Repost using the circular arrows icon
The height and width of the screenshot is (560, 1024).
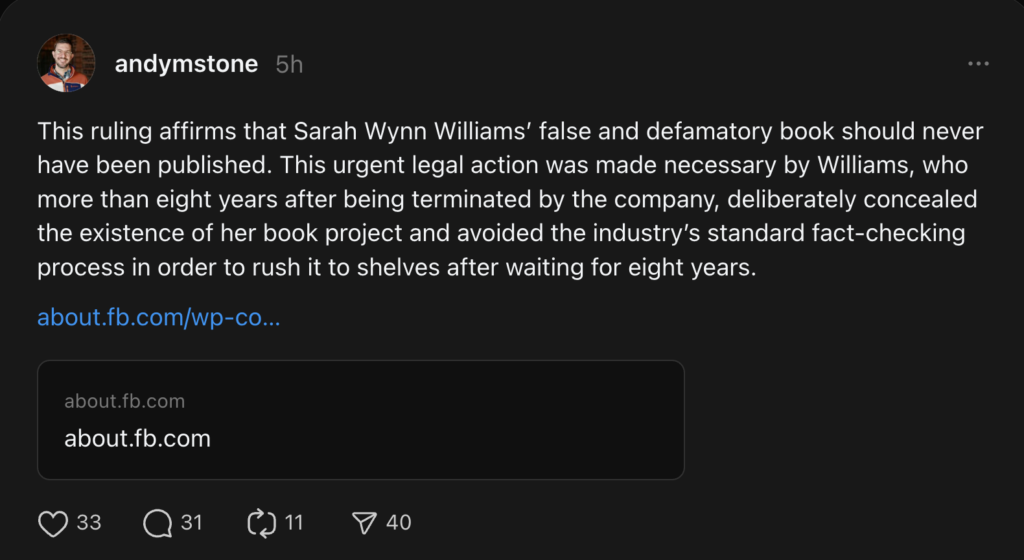260,523
